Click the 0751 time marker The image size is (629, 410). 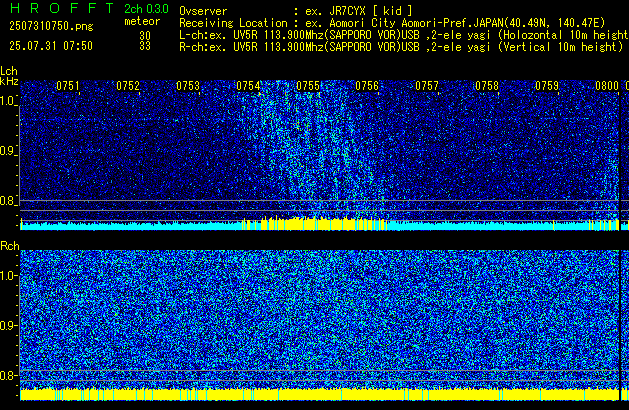pos(68,86)
